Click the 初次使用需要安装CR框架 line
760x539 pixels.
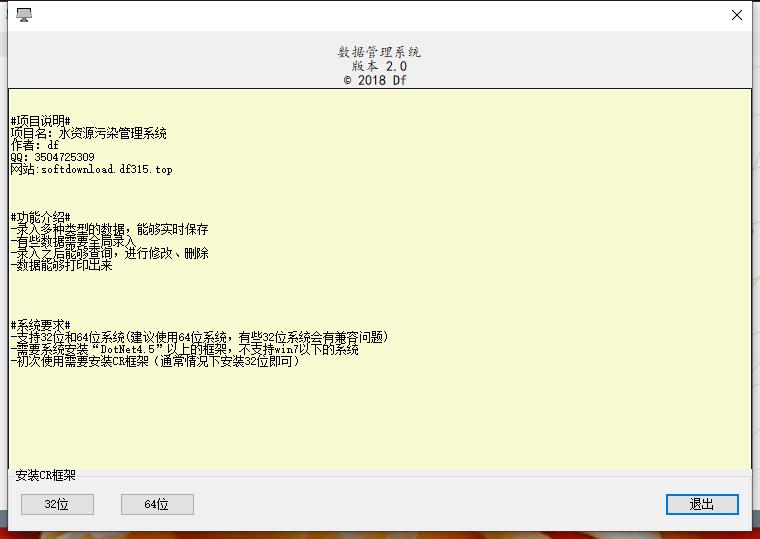155,361
